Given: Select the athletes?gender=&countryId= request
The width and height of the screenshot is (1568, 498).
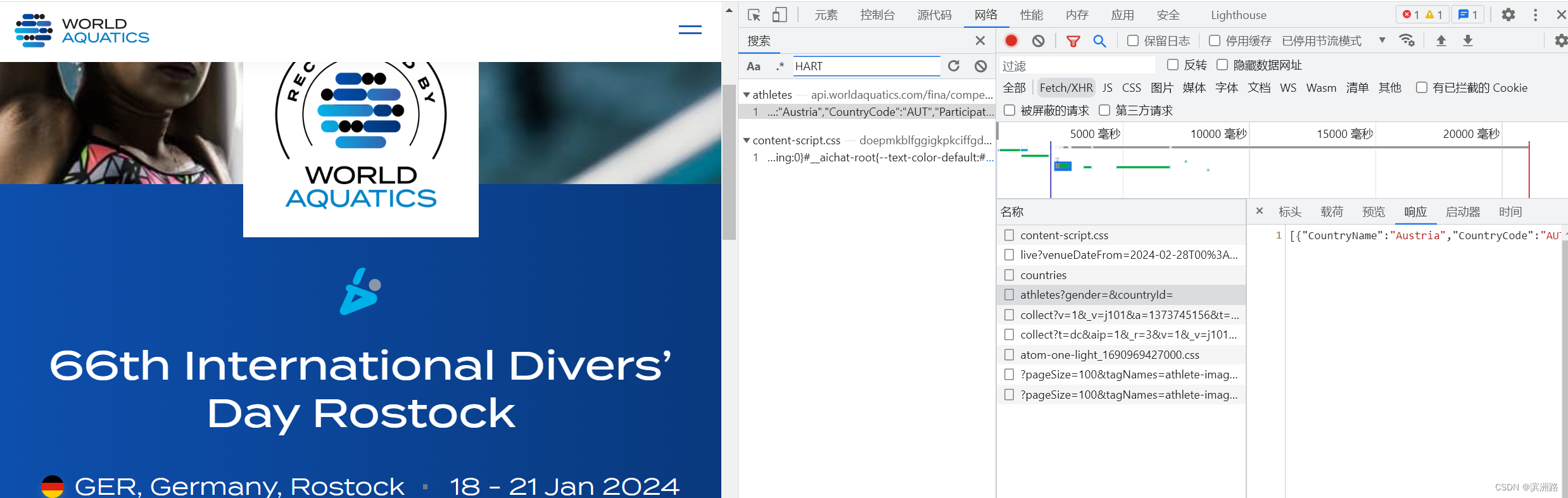Looking at the screenshot, I should pos(1122,295).
